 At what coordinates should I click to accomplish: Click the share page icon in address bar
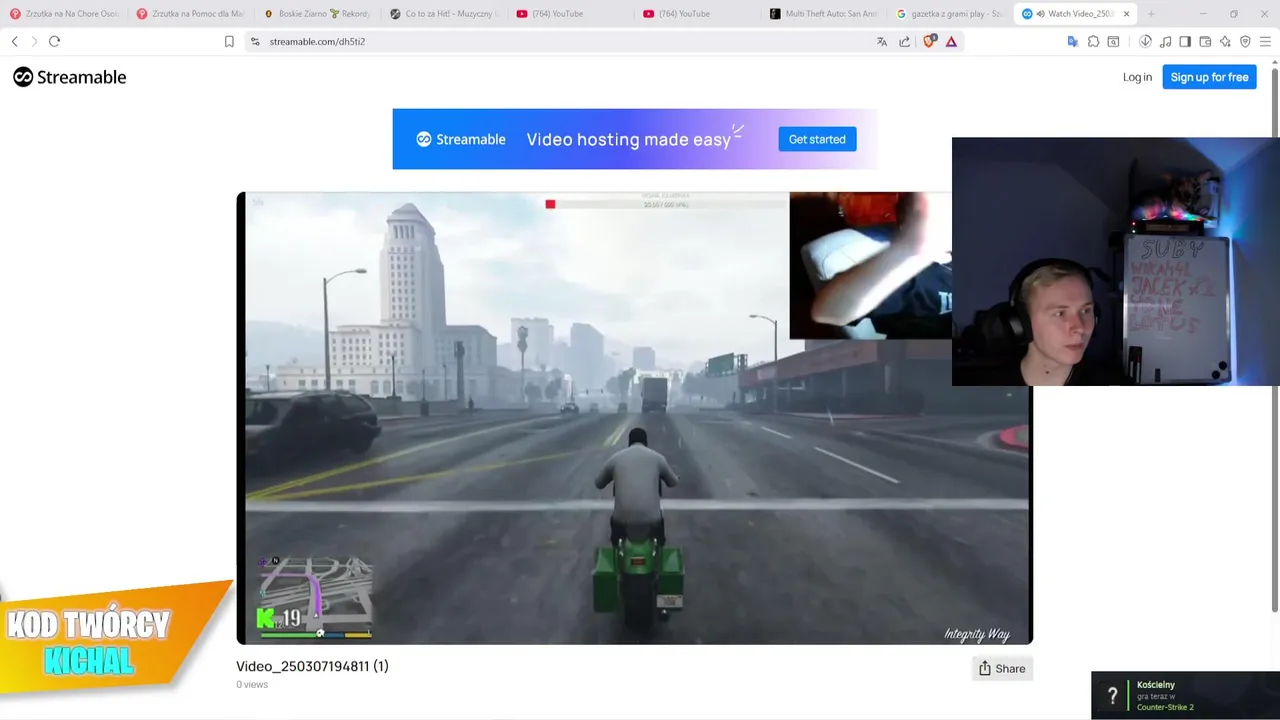tap(905, 41)
